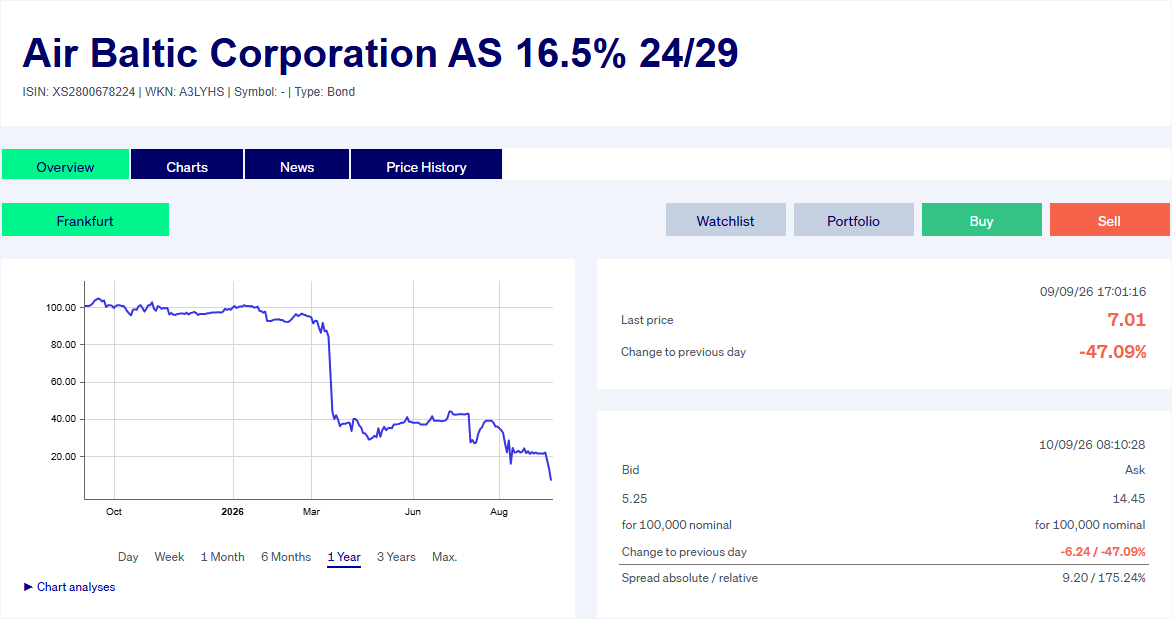Select the Frankfurt exchange button

coord(85,220)
